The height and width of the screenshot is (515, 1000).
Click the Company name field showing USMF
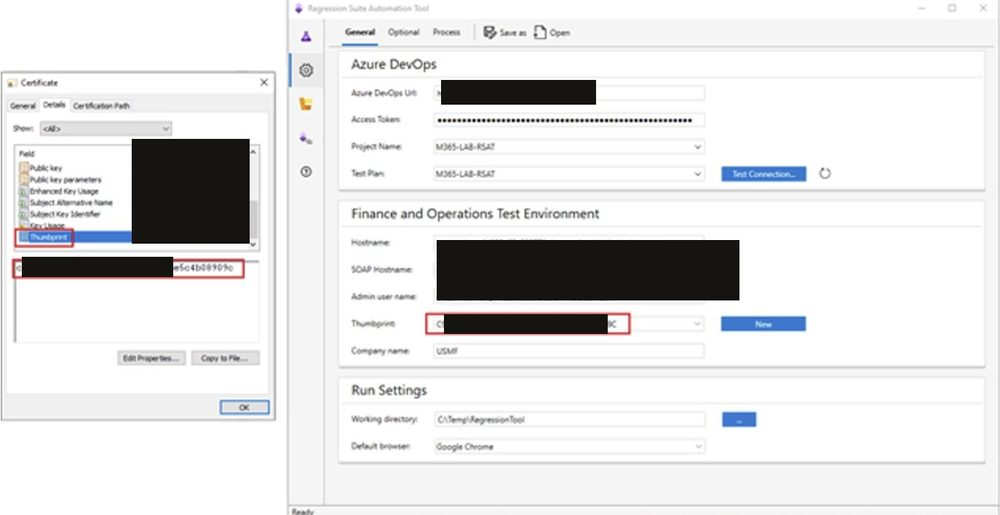pyautogui.click(x=569, y=351)
